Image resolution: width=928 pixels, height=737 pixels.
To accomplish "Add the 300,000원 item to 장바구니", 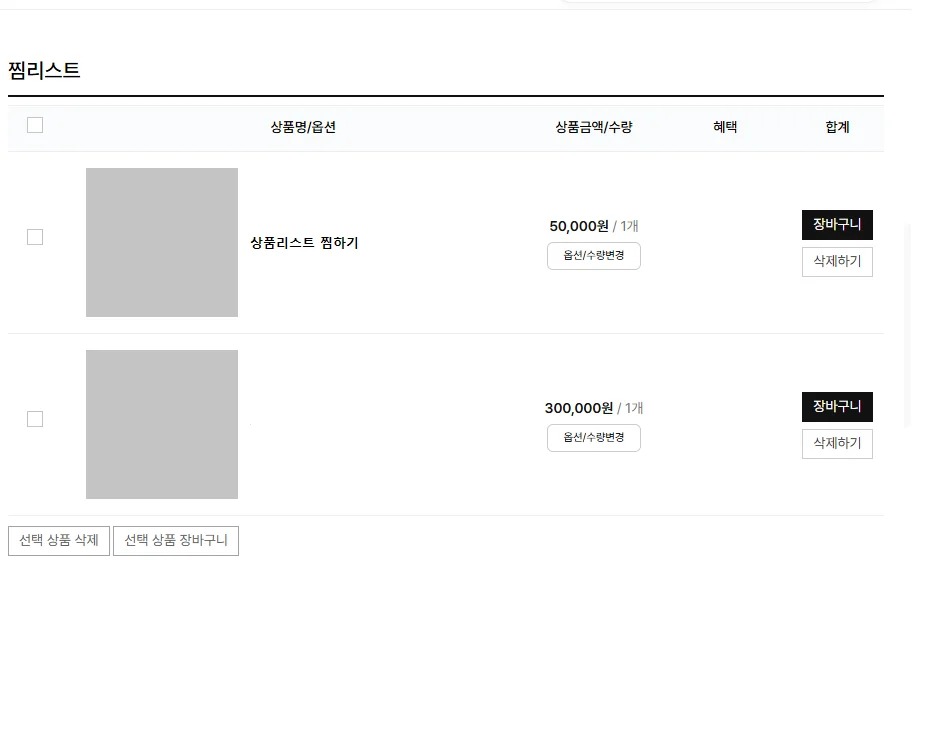I will click(837, 407).
